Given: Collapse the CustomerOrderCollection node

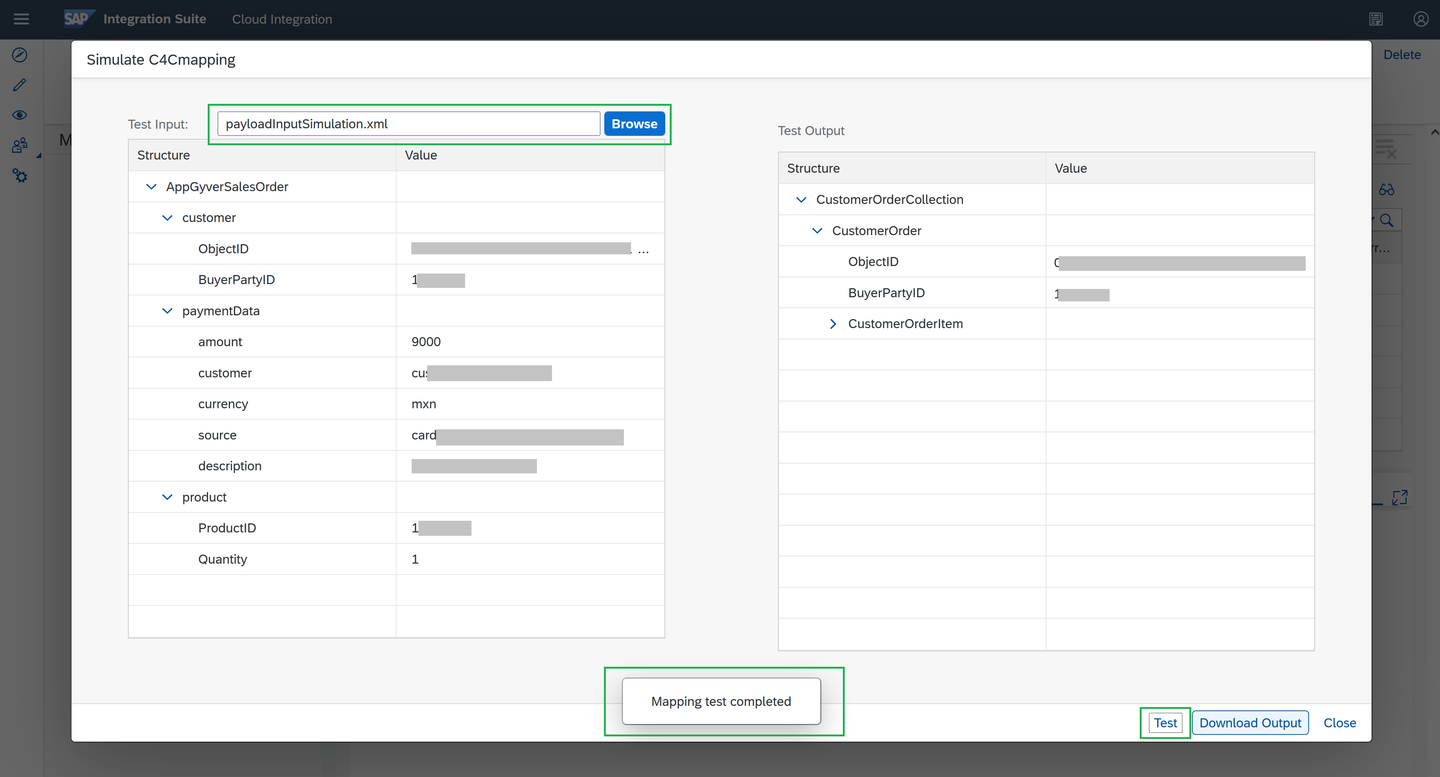Looking at the screenshot, I should click(801, 200).
